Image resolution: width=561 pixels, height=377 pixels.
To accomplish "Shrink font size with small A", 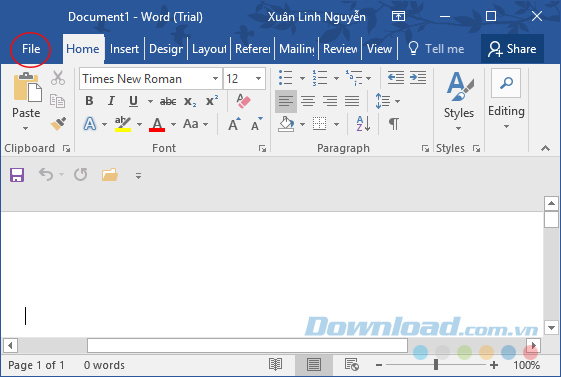I will coord(257,124).
